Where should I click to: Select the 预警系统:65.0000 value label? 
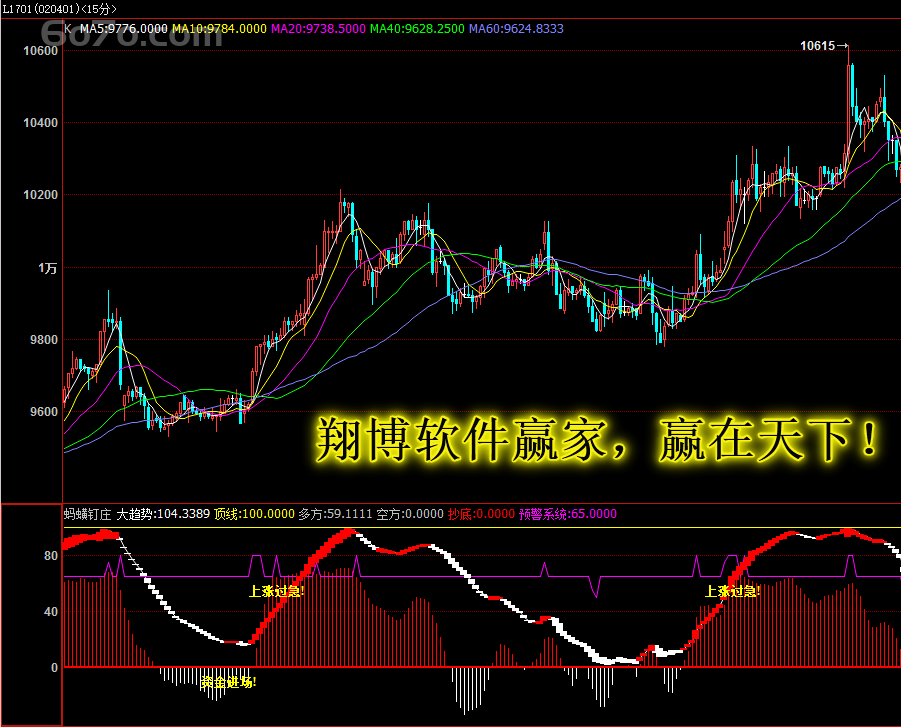(568, 514)
